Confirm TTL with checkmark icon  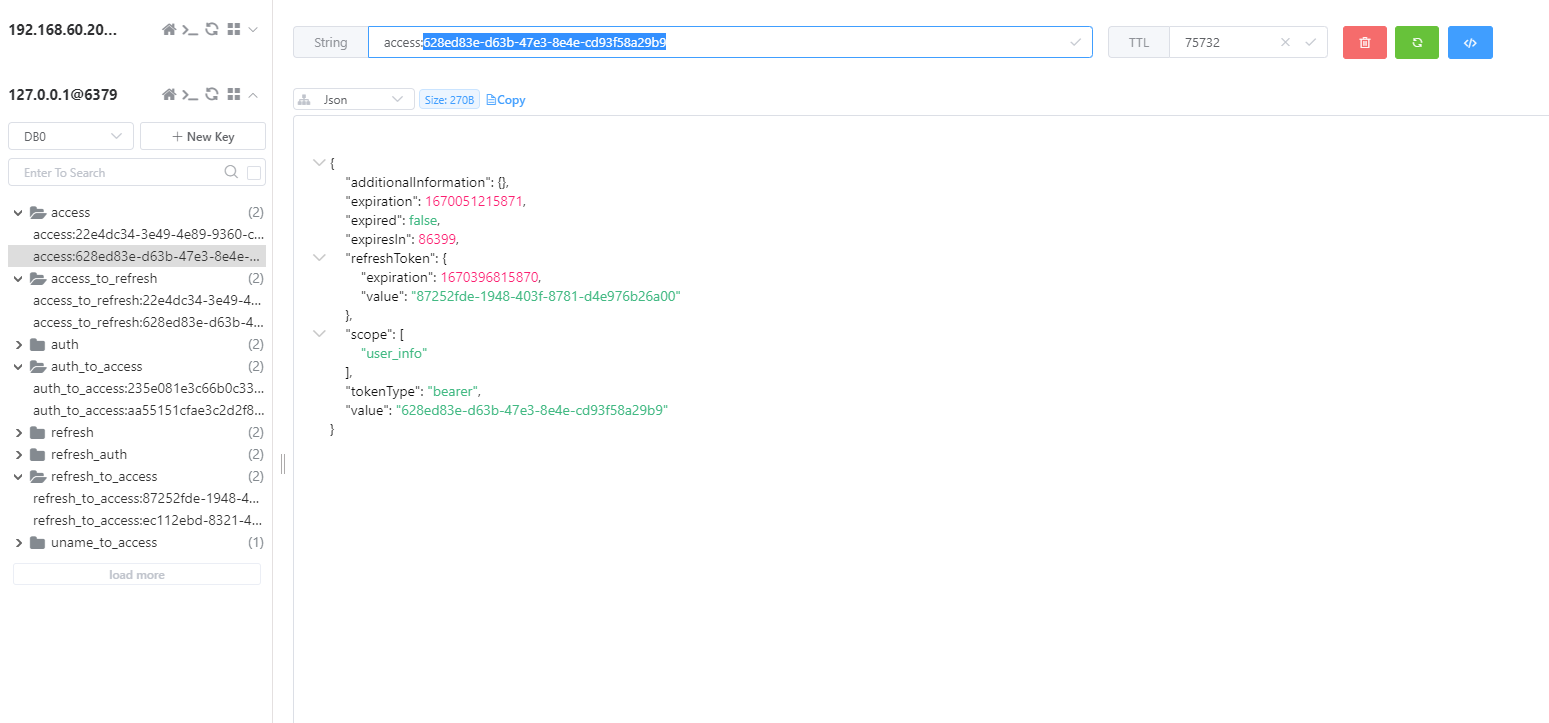1310,42
